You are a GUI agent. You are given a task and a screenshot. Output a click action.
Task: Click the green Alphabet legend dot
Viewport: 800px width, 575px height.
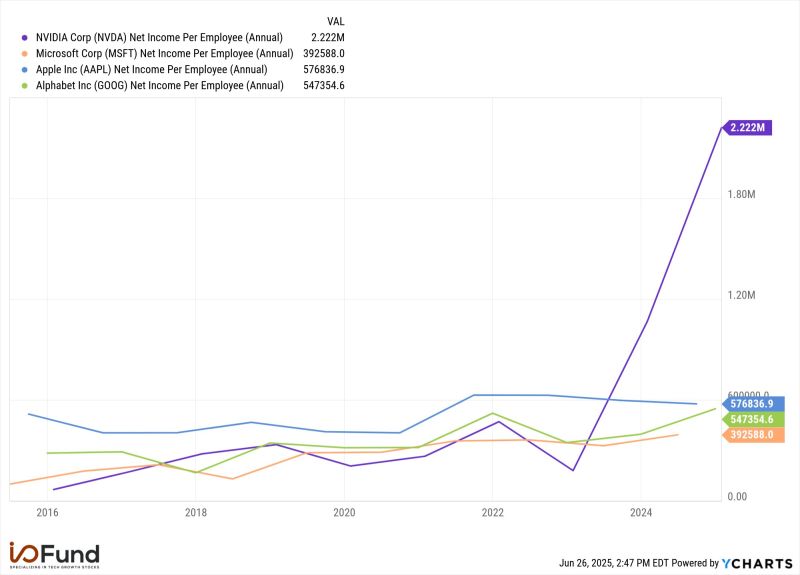coord(23,85)
